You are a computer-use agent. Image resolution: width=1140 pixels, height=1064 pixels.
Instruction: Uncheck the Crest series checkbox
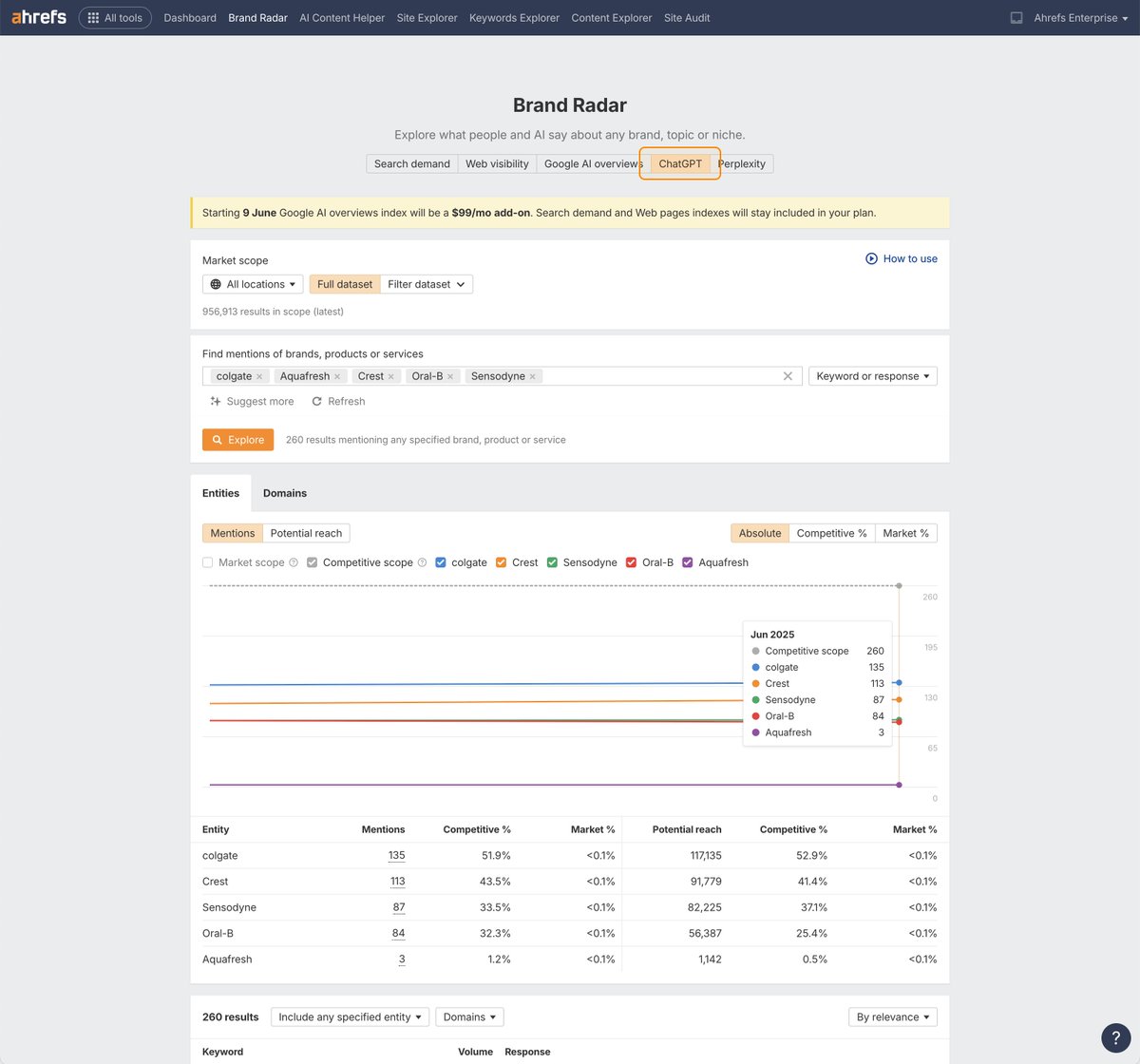[x=502, y=562]
